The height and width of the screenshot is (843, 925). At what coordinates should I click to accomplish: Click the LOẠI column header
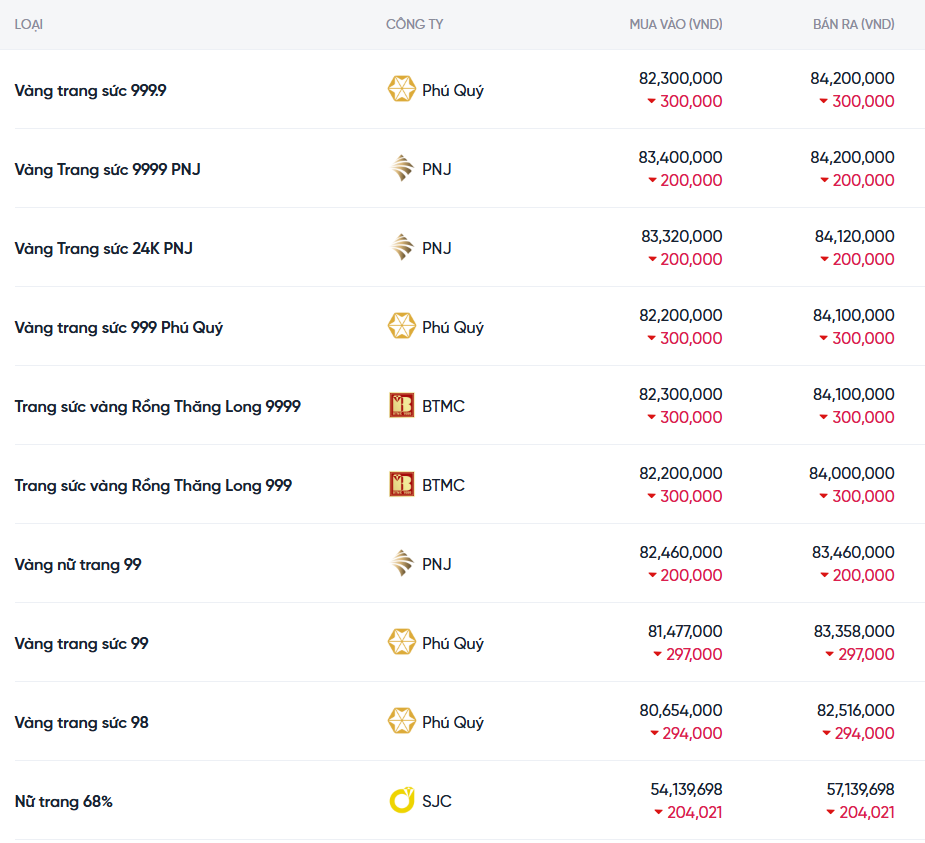point(28,25)
